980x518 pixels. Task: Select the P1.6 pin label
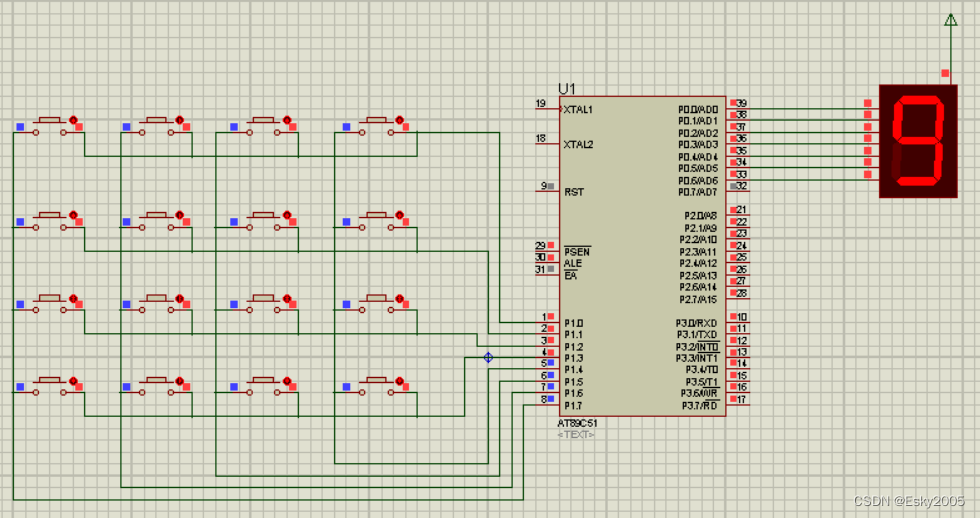pyautogui.click(x=574, y=393)
